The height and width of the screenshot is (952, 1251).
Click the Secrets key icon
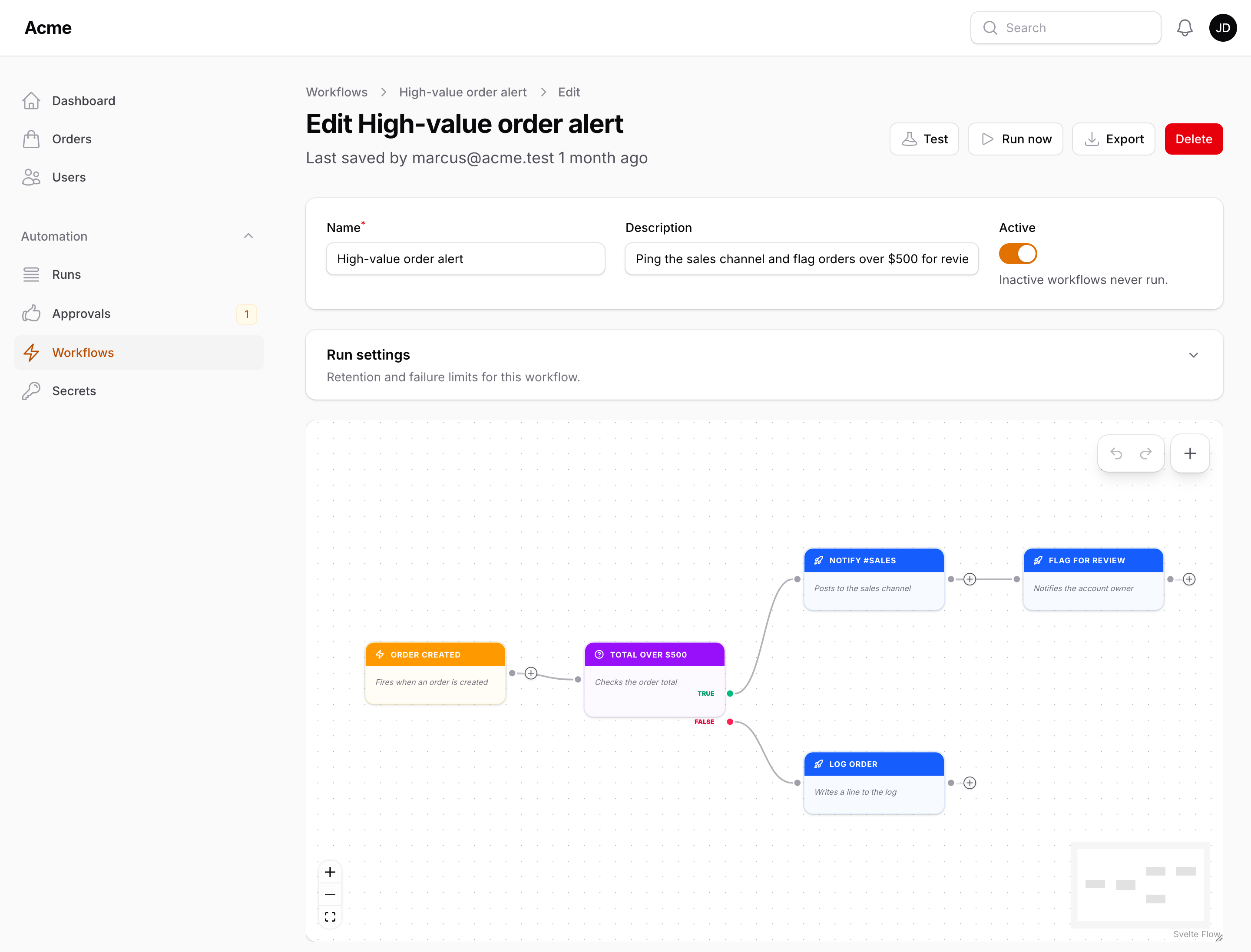(31, 391)
